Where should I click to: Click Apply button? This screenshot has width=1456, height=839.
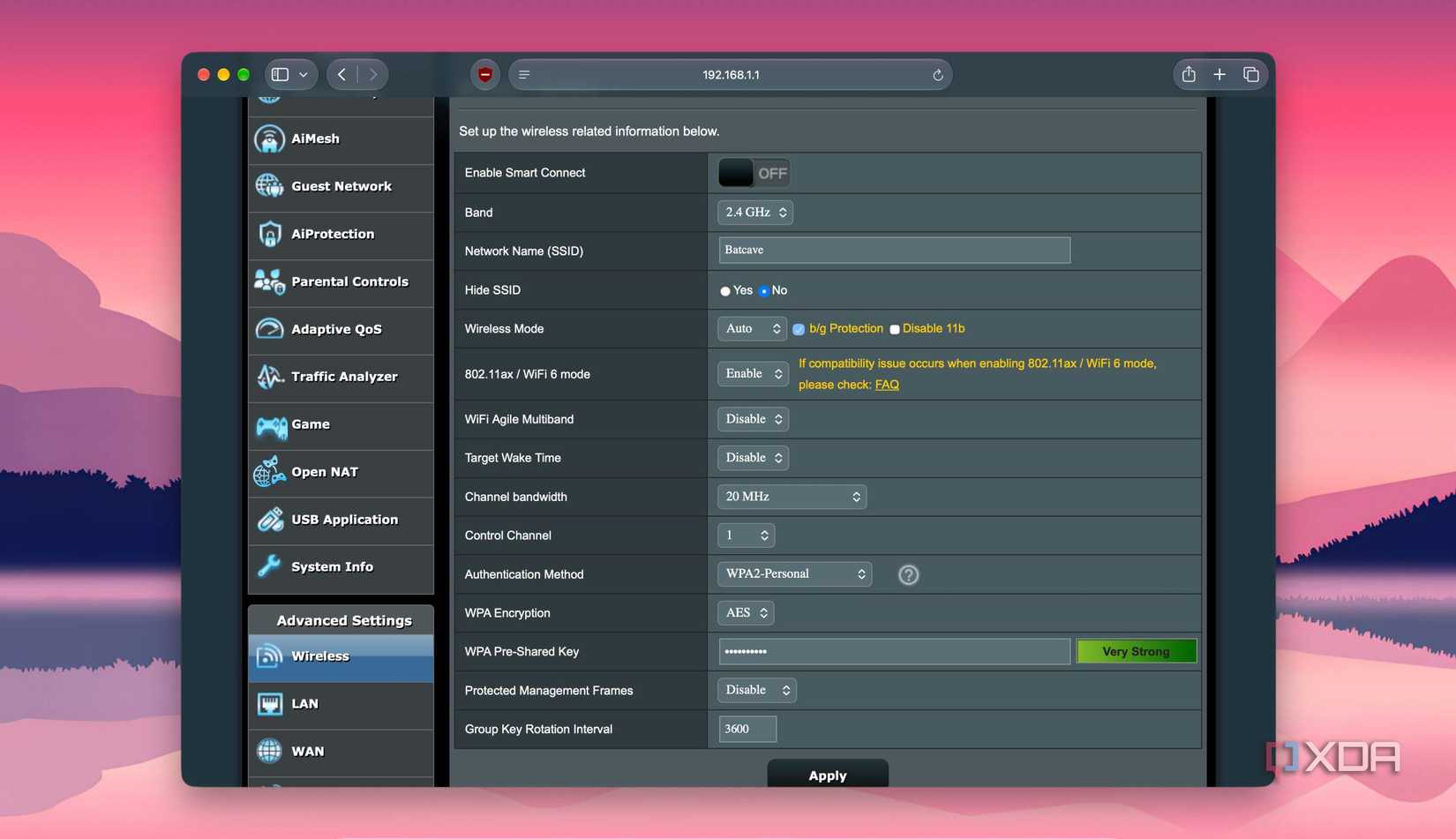(828, 774)
